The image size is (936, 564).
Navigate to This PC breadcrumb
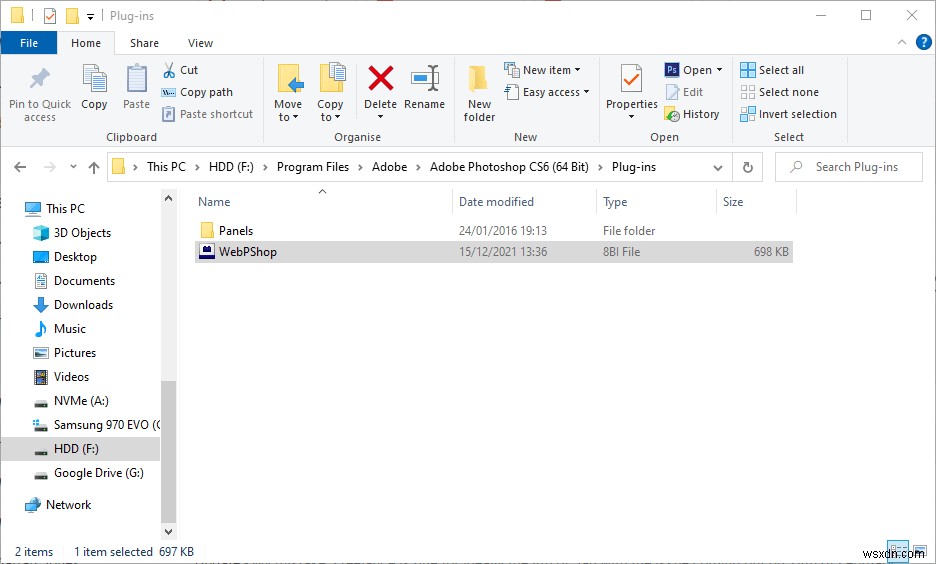coord(166,167)
